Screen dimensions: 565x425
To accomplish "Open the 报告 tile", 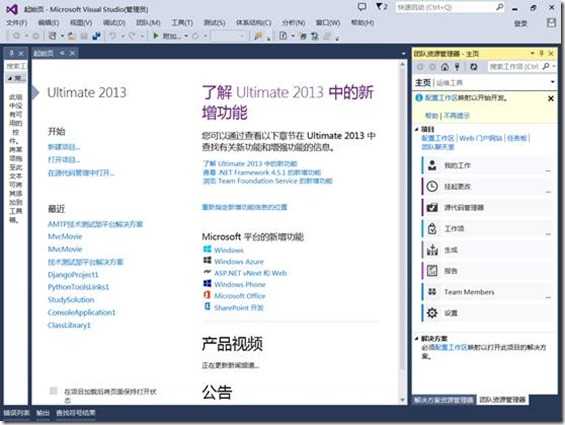I will pos(486,271).
